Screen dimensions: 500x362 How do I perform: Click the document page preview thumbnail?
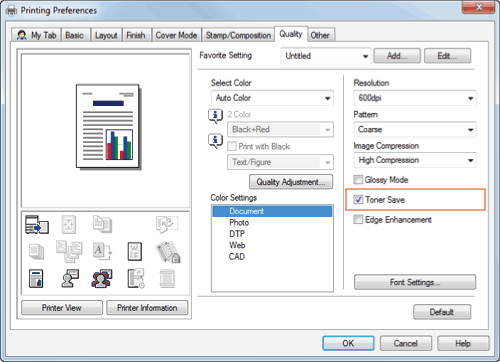coord(108,126)
